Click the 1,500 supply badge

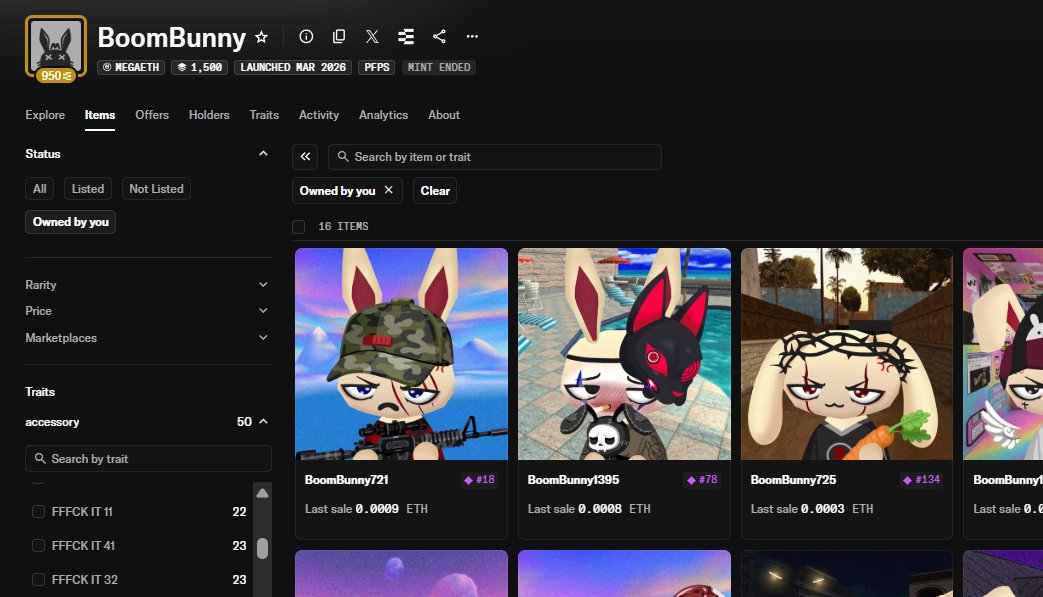200,67
